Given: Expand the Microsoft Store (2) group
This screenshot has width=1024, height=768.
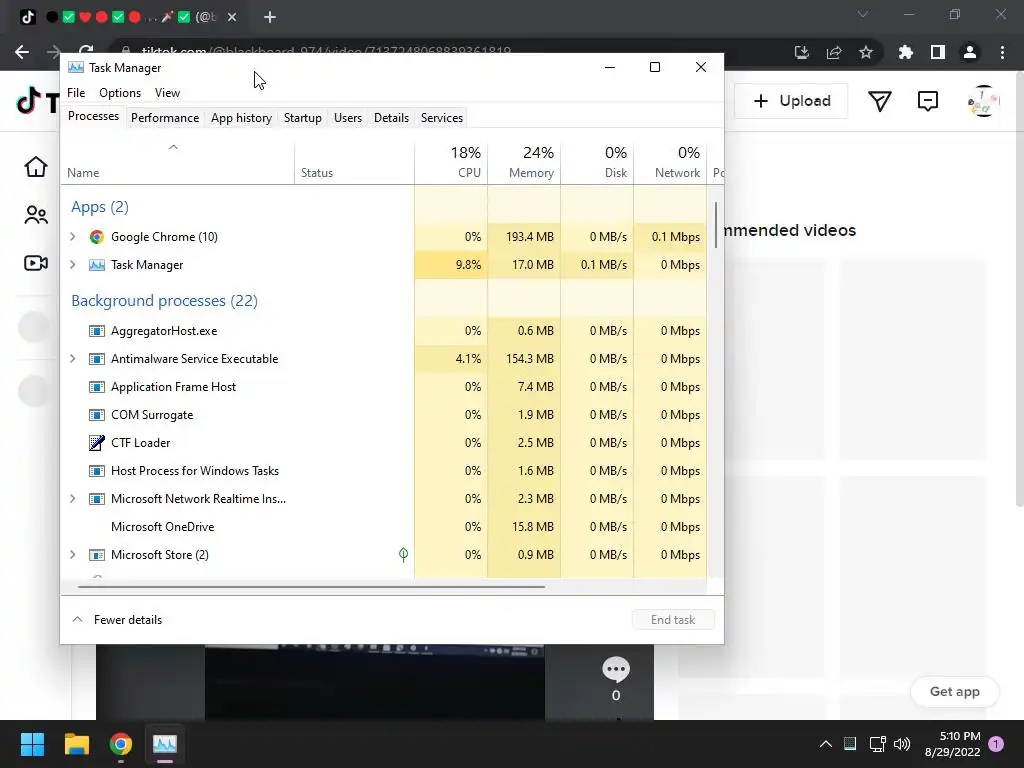Looking at the screenshot, I should click(x=72, y=554).
